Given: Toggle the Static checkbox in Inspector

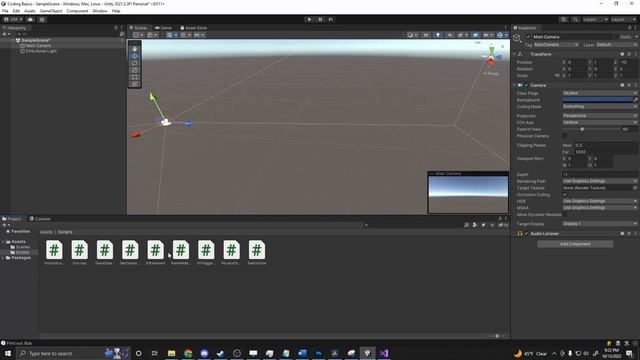Looking at the screenshot, I should [x=617, y=37].
